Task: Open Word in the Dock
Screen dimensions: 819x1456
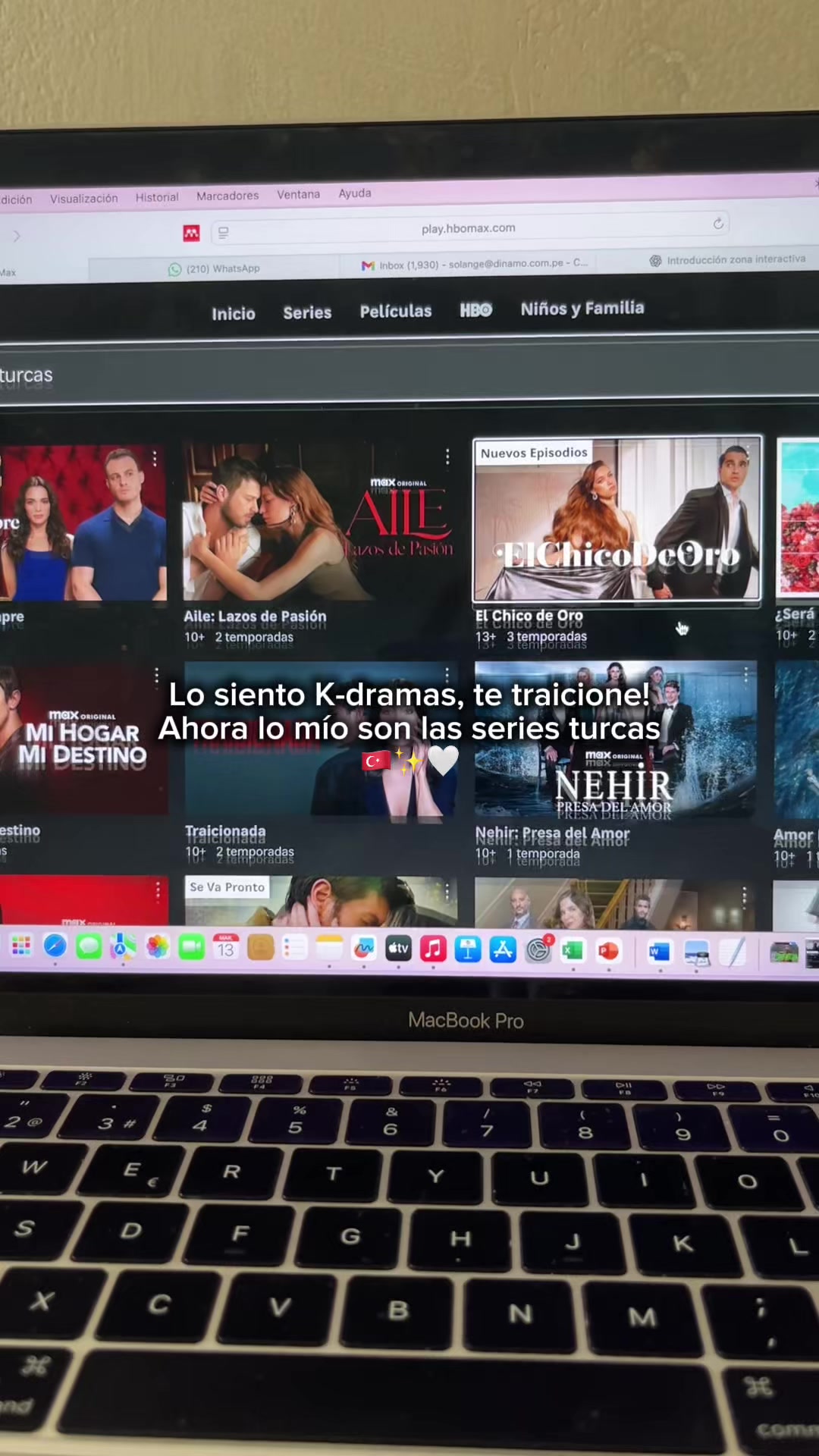Action: (660, 951)
